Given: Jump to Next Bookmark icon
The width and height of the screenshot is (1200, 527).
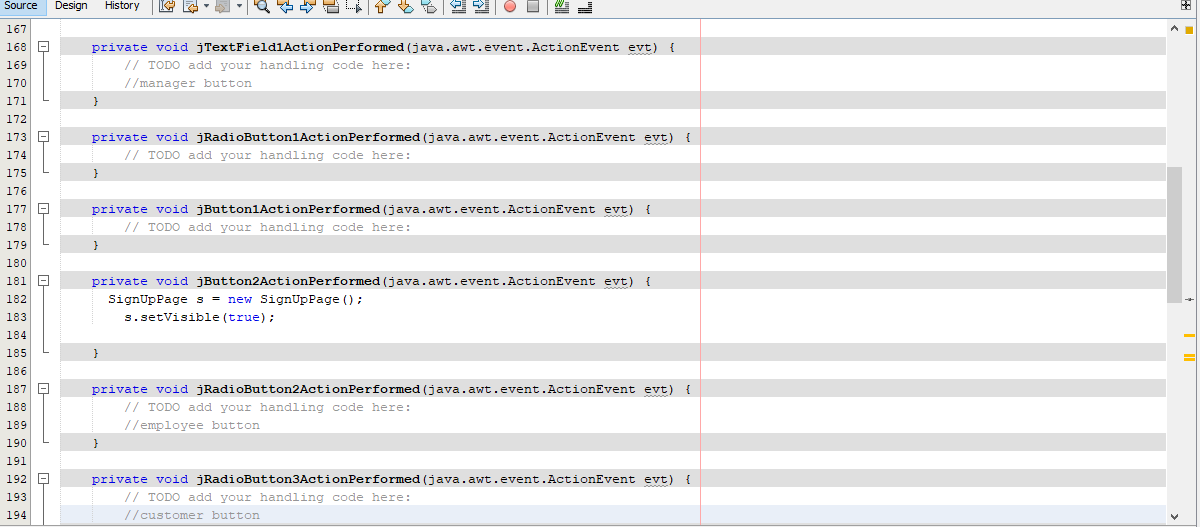Looking at the screenshot, I should 405,7.
